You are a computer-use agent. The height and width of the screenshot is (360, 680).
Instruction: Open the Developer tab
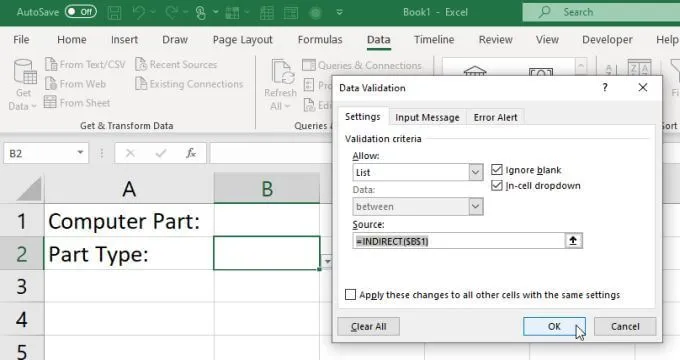[x=607, y=39]
